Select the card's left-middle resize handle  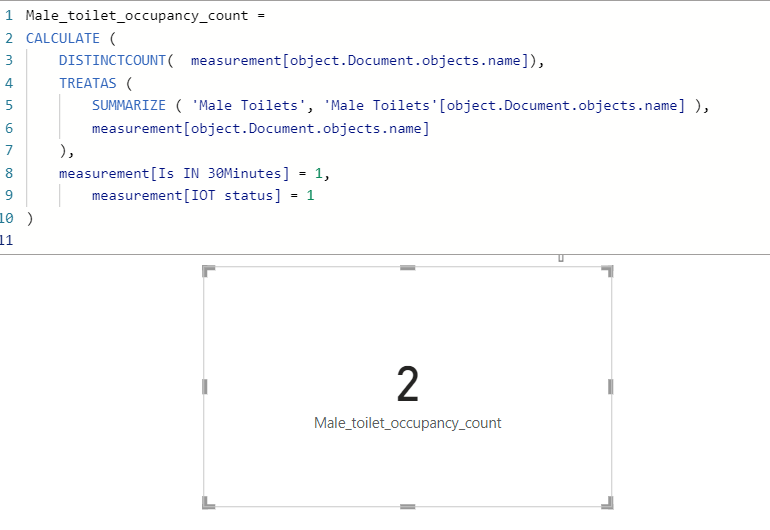205,387
